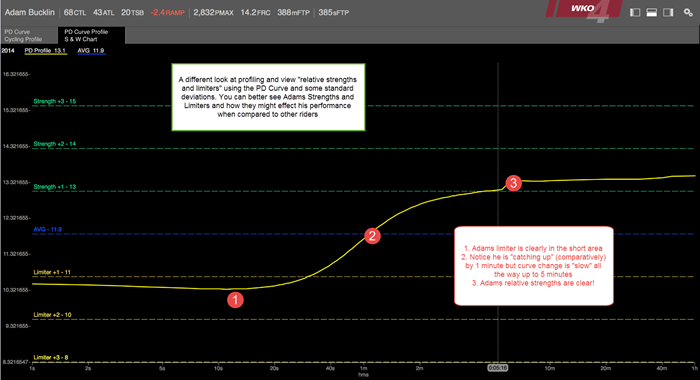The image size is (700, 380).
Task: Click the 2,832 PMAX value
Action: [213, 13]
